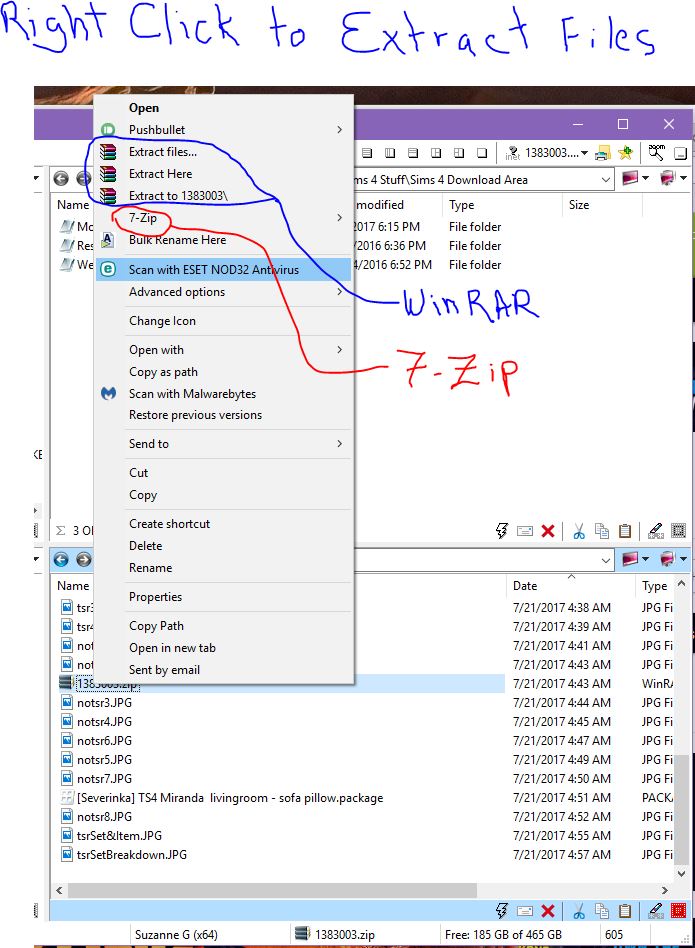The height and width of the screenshot is (948, 695).
Task: Click the bottom pane forward arrow
Action: click(84, 559)
